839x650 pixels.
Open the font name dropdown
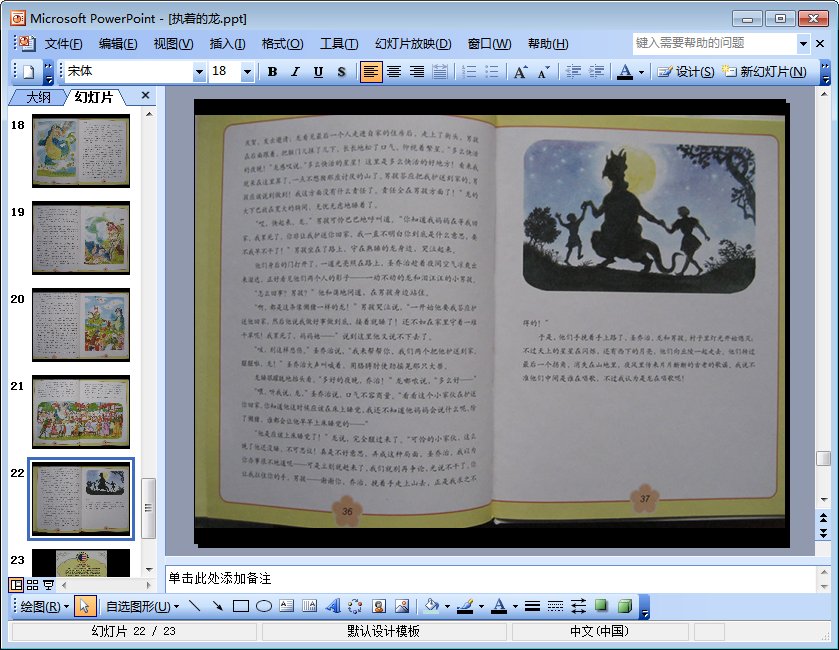pyautogui.click(x=199, y=72)
